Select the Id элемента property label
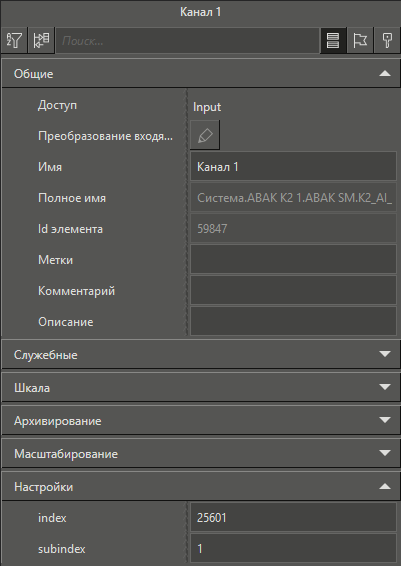 [70, 229]
